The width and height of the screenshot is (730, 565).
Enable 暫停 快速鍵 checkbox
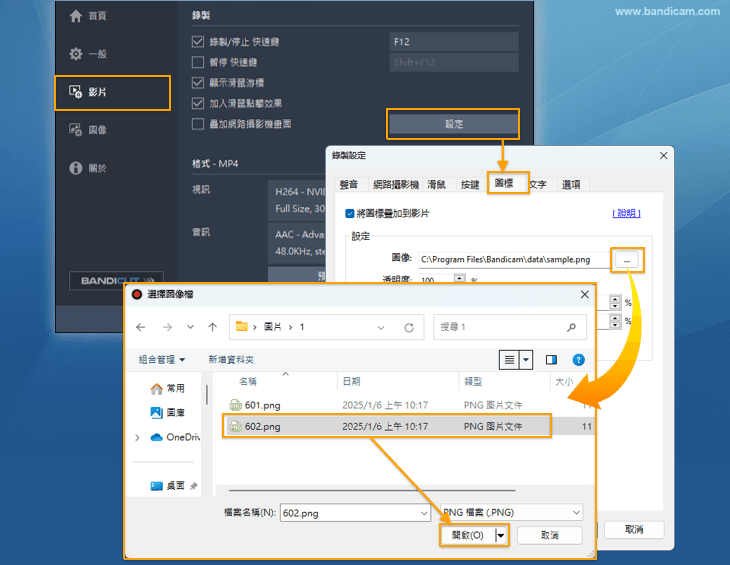click(x=198, y=62)
